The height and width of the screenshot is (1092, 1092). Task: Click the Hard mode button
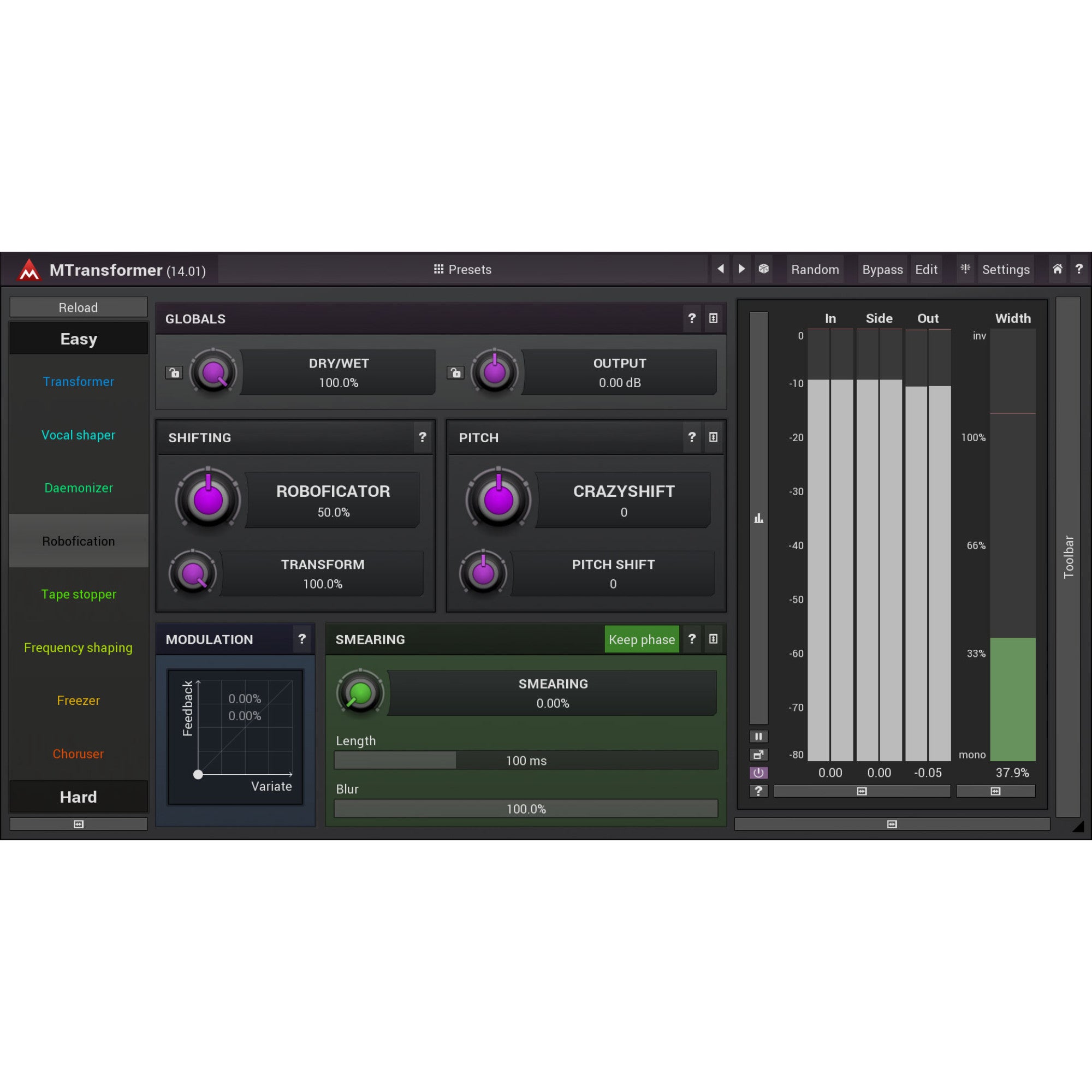point(79,797)
